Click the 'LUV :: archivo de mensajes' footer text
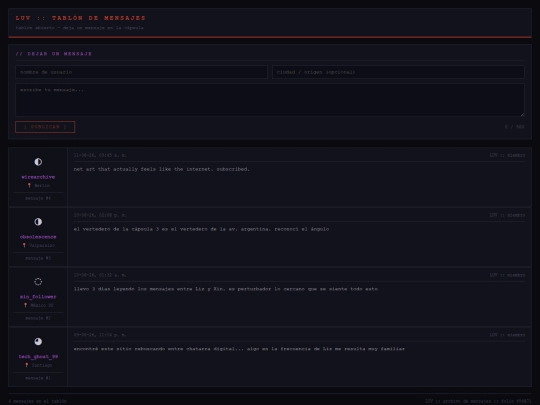 coord(478,401)
